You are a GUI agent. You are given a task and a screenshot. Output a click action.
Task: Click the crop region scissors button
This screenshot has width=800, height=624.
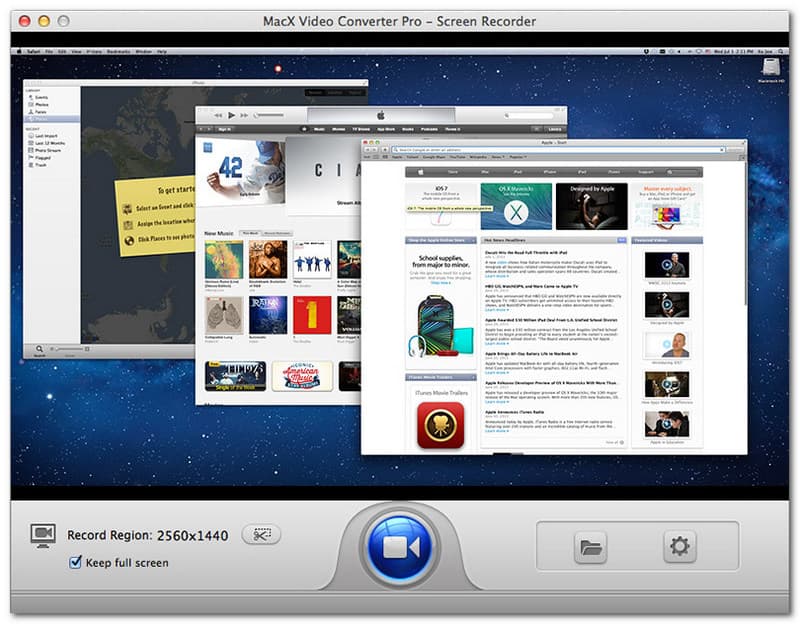[x=261, y=534]
